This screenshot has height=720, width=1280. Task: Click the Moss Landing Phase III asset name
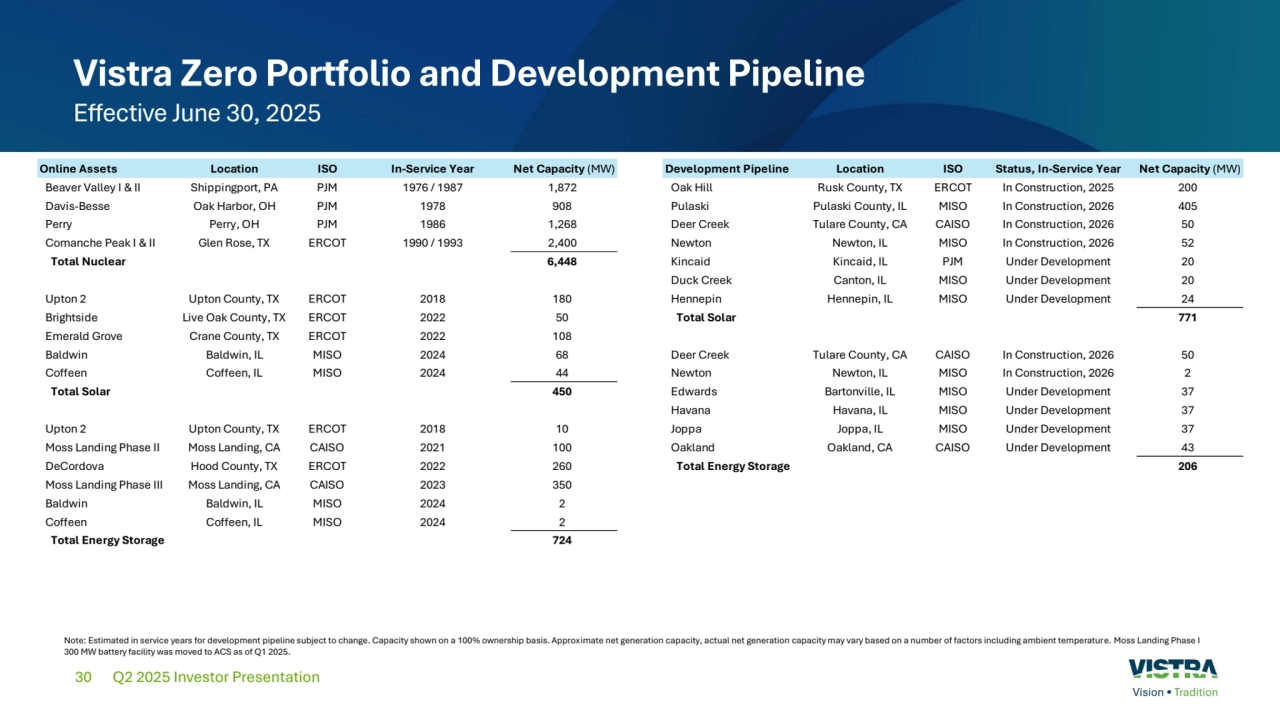point(104,485)
